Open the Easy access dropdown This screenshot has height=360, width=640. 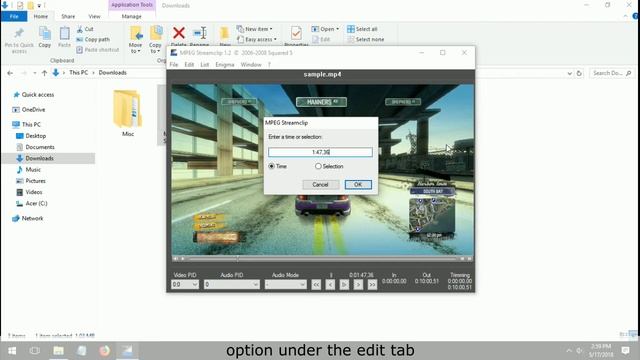click(x=257, y=40)
